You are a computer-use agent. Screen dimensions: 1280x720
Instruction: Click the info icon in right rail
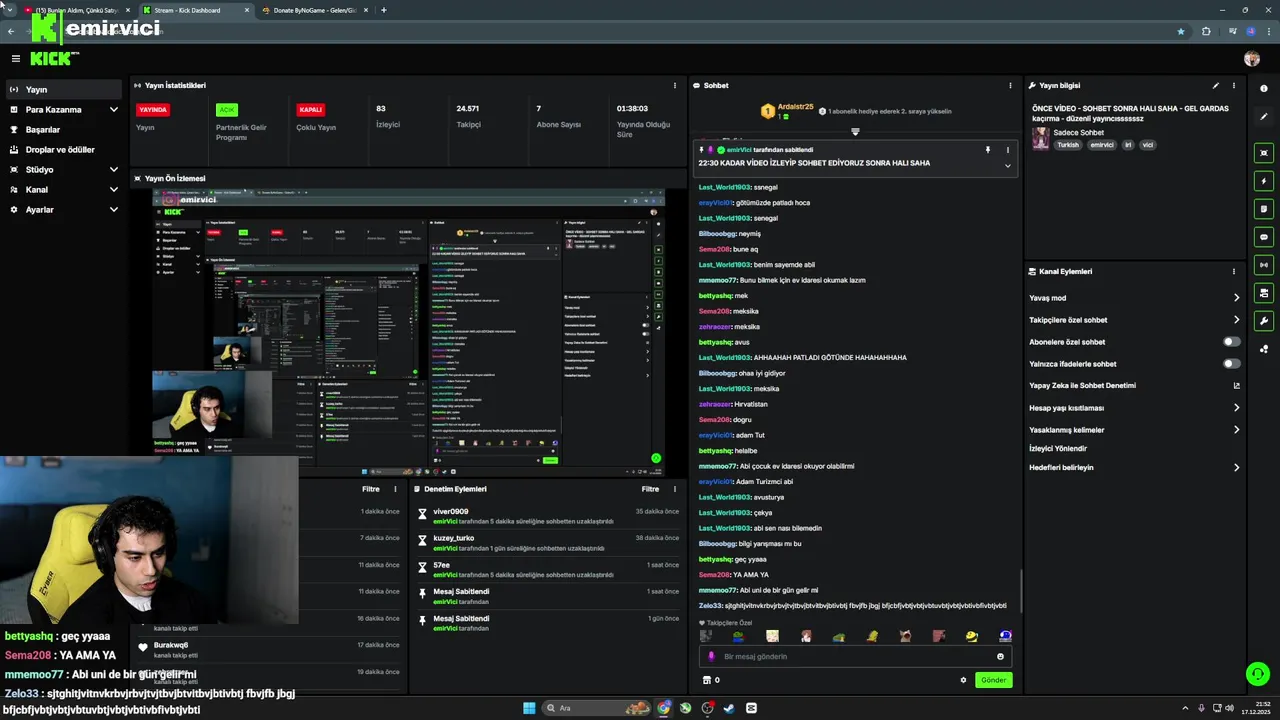click(1264, 89)
